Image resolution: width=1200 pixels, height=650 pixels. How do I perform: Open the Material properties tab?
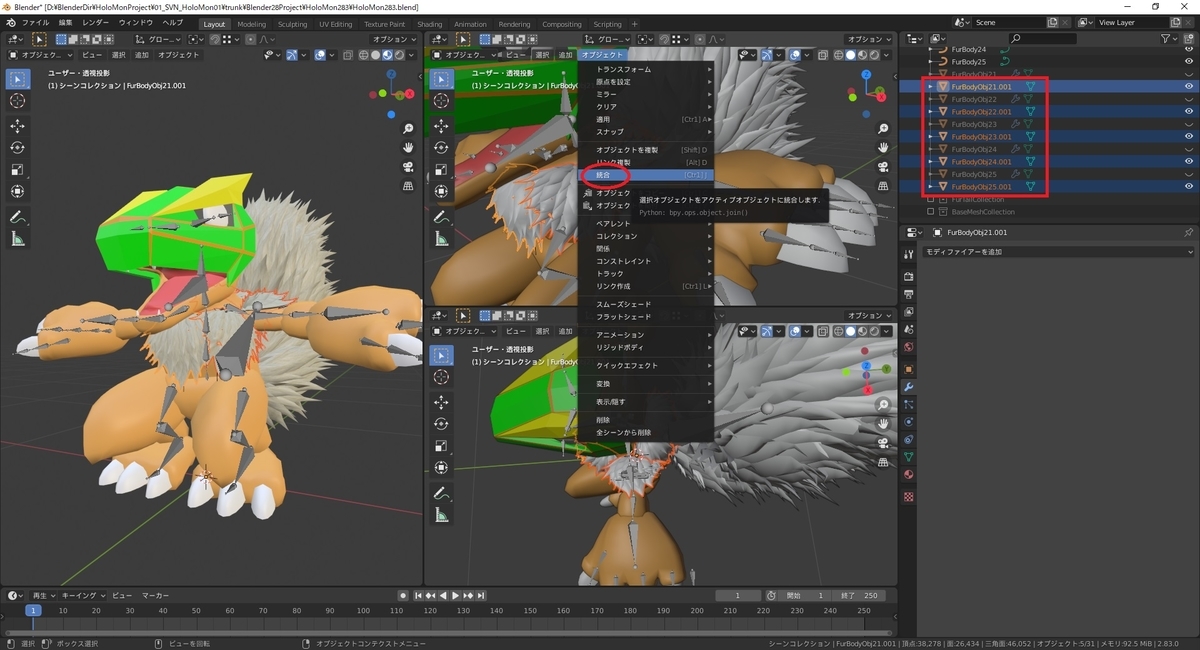tap(908, 475)
